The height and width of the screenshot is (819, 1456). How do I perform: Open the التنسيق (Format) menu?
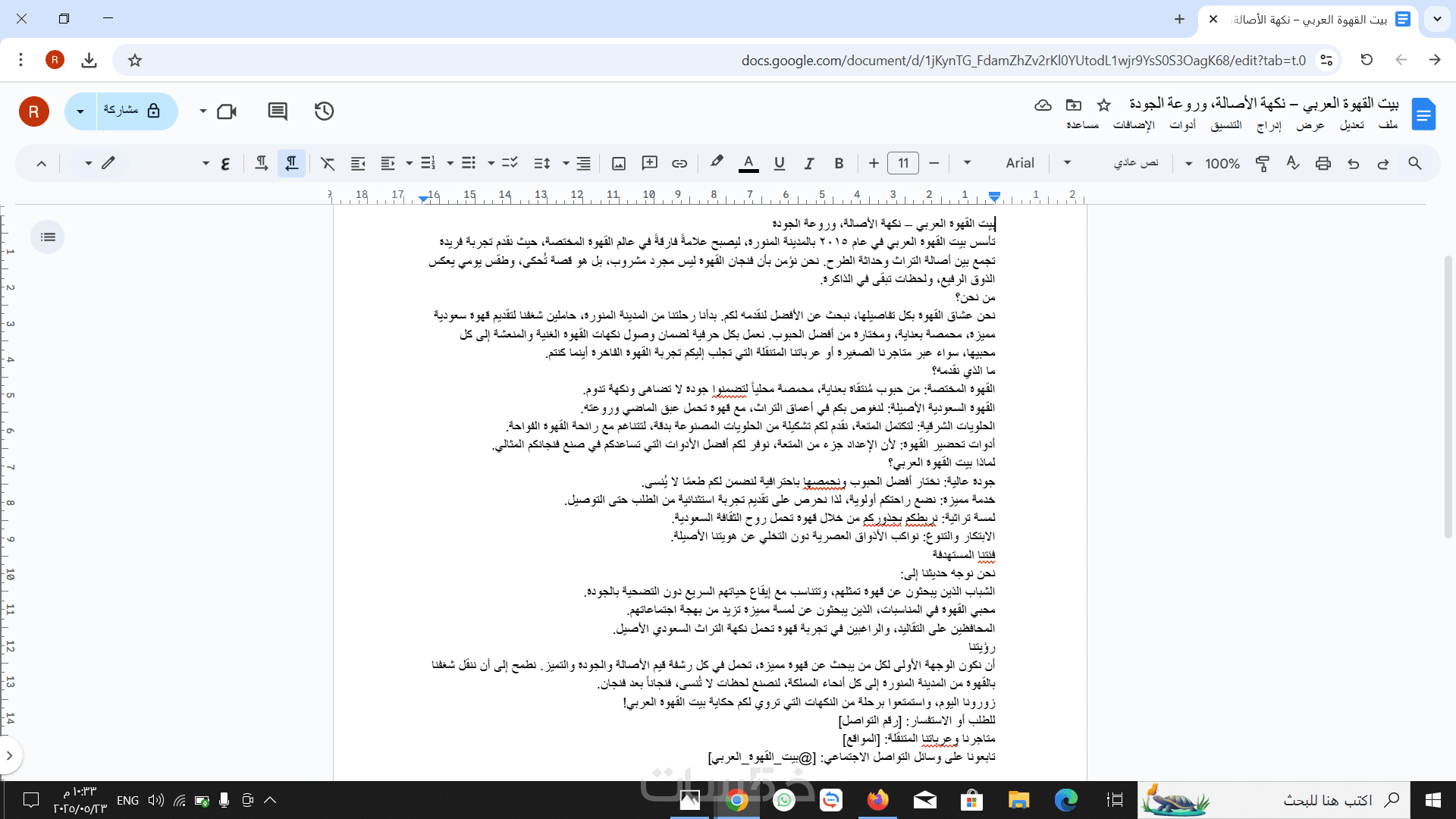[1226, 125]
